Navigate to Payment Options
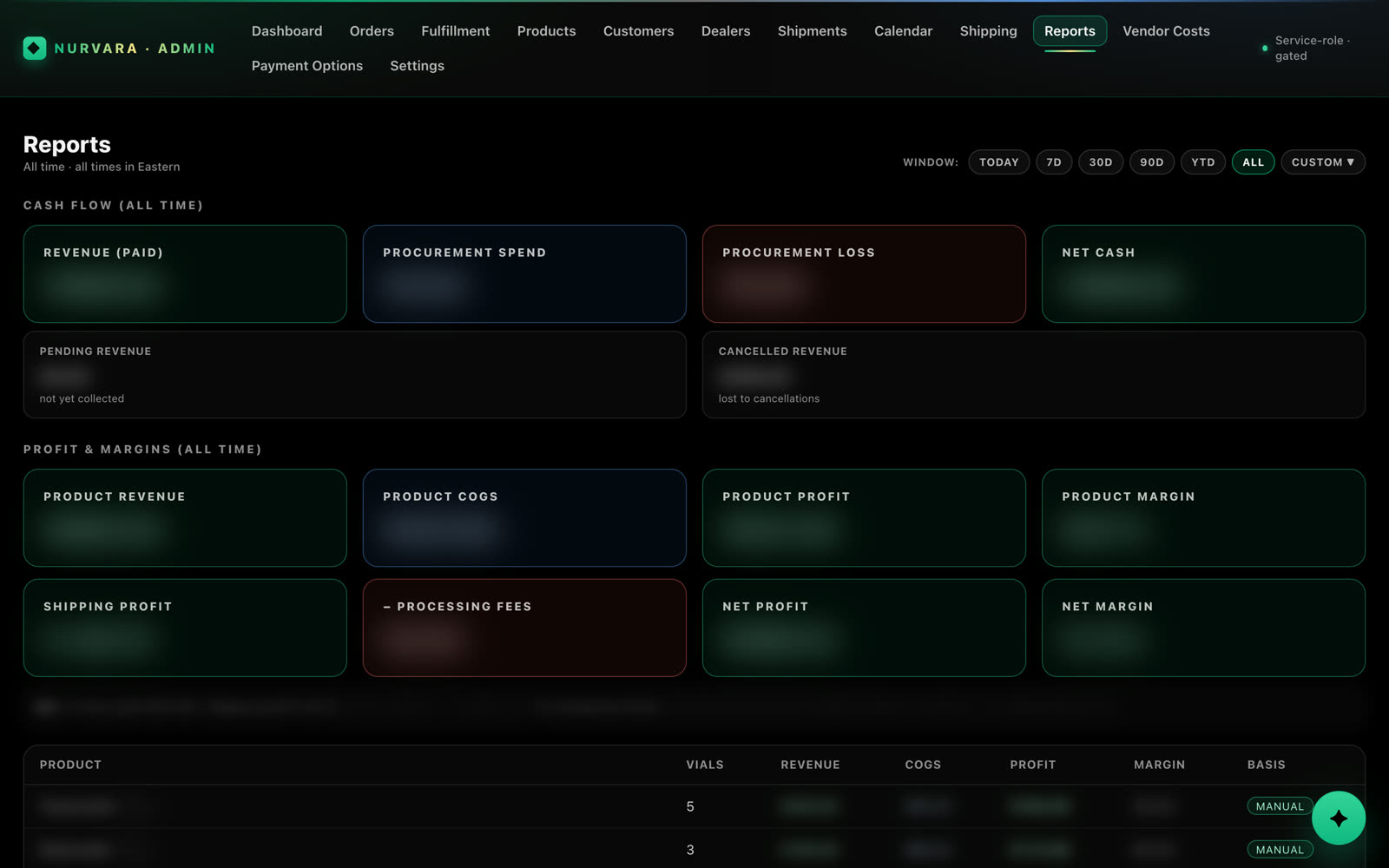1389x868 pixels. (x=307, y=66)
